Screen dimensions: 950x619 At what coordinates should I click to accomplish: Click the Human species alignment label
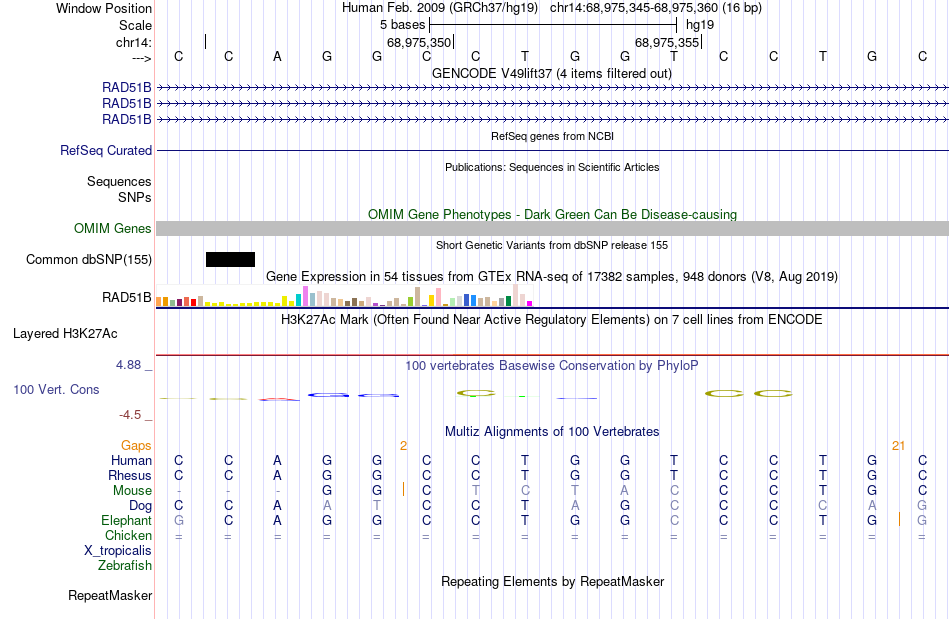(x=131, y=460)
